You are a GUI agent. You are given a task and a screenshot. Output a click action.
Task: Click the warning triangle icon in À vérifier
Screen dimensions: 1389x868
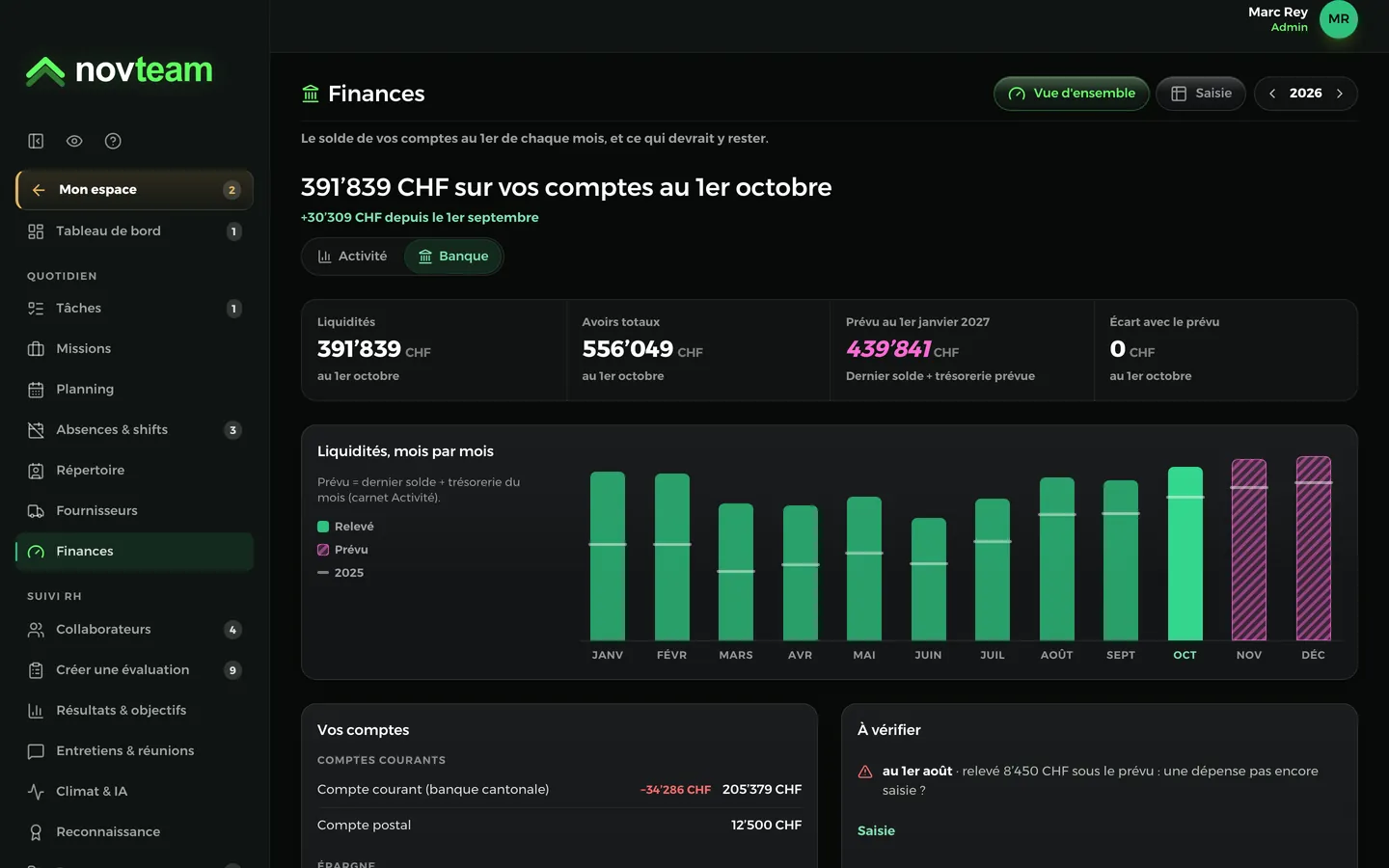(x=865, y=772)
